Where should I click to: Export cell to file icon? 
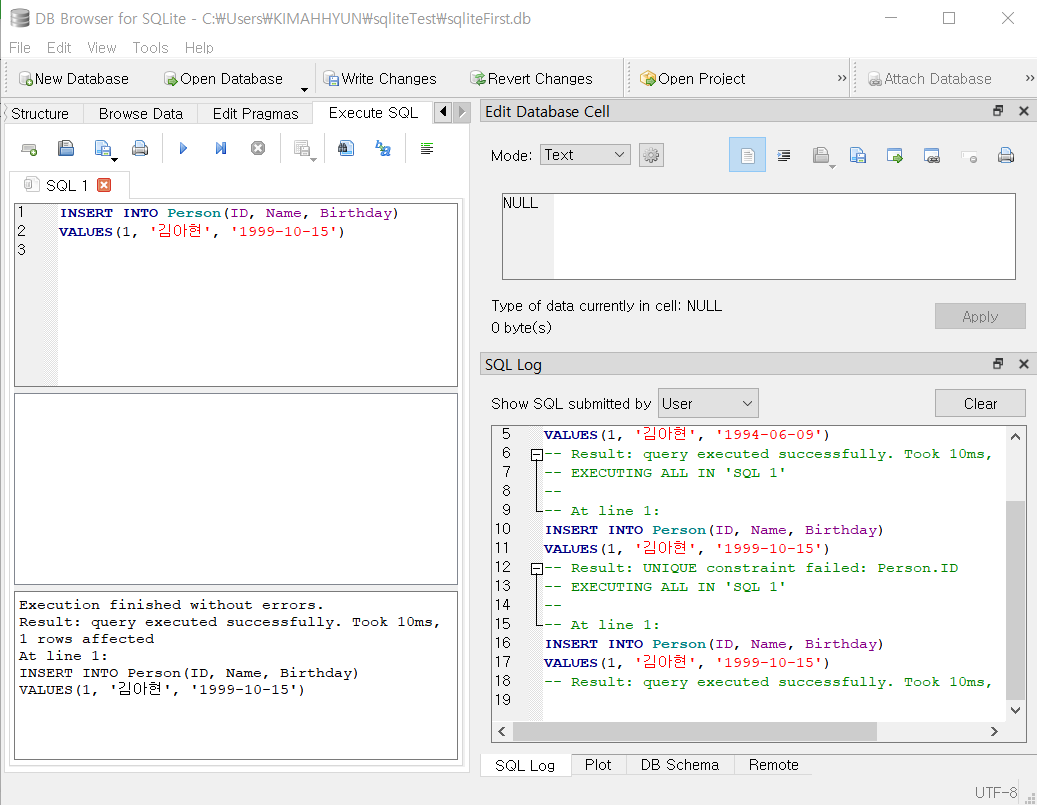click(x=858, y=155)
